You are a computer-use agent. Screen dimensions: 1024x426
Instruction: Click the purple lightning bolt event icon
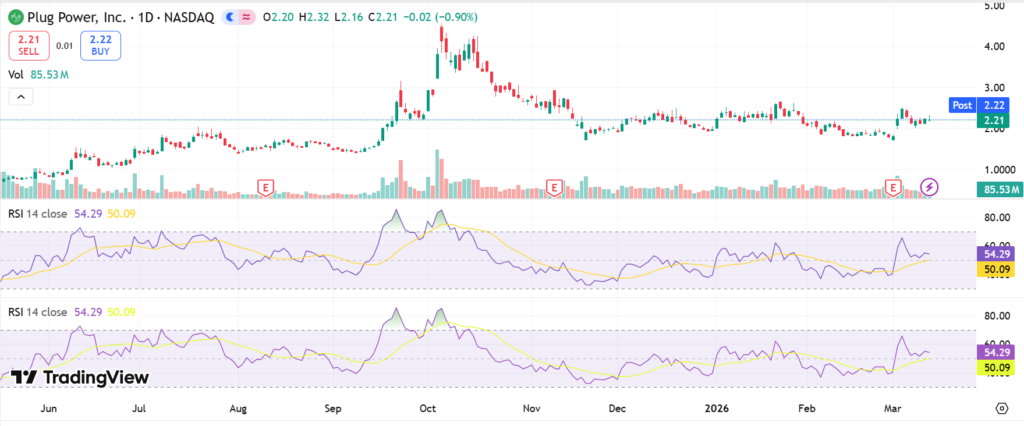coord(930,187)
